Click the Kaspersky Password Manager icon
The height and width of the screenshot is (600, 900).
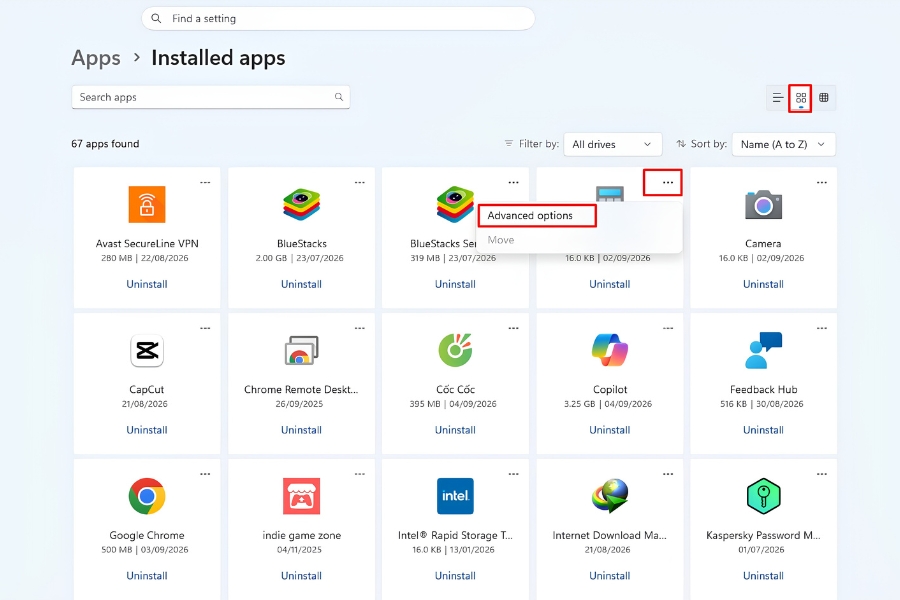(x=763, y=496)
